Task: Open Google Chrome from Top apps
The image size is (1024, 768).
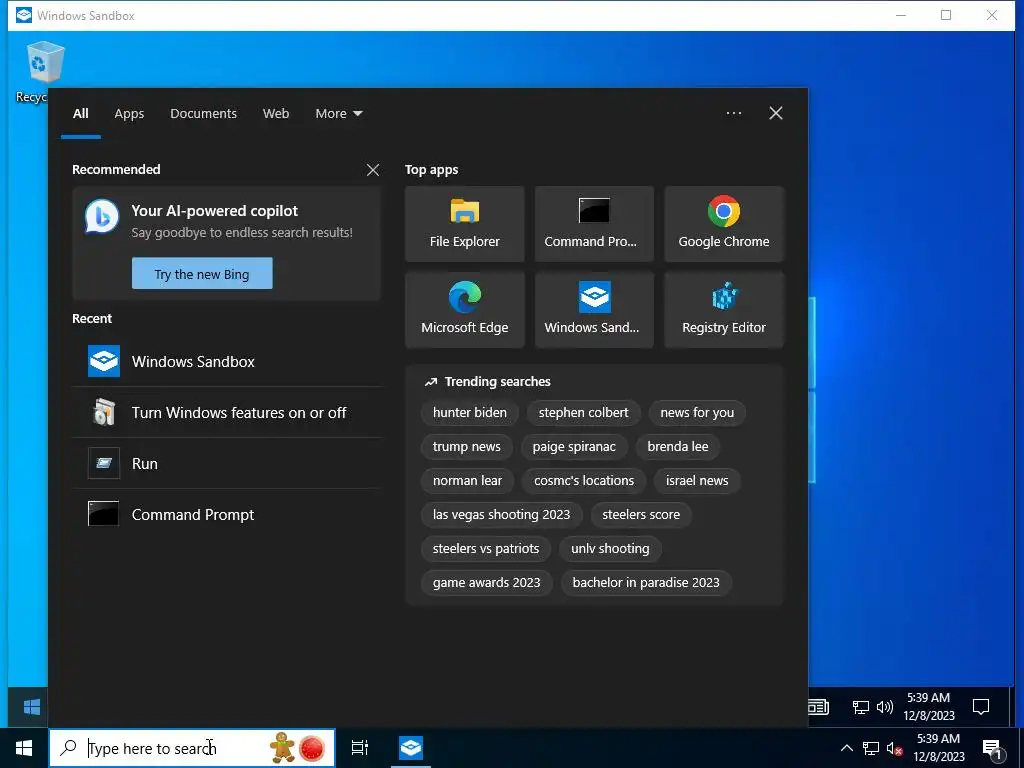Action: (x=724, y=224)
